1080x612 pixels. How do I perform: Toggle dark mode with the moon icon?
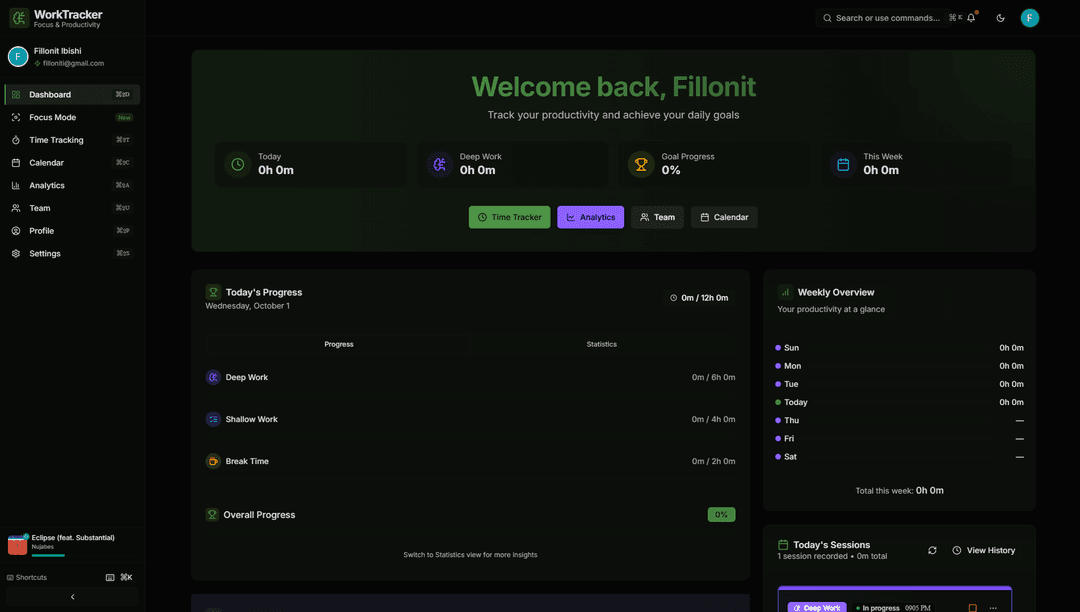(x=1000, y=18)
